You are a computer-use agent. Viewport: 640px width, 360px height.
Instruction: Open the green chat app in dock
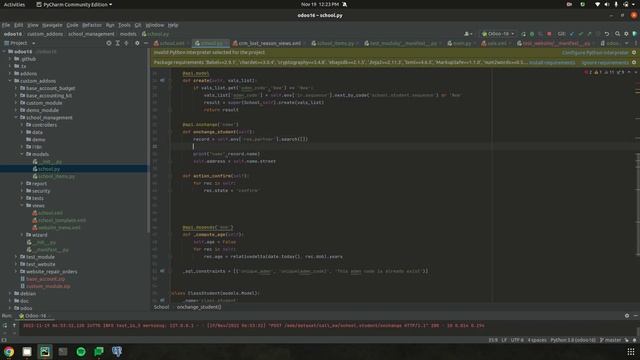click(99, 351)
